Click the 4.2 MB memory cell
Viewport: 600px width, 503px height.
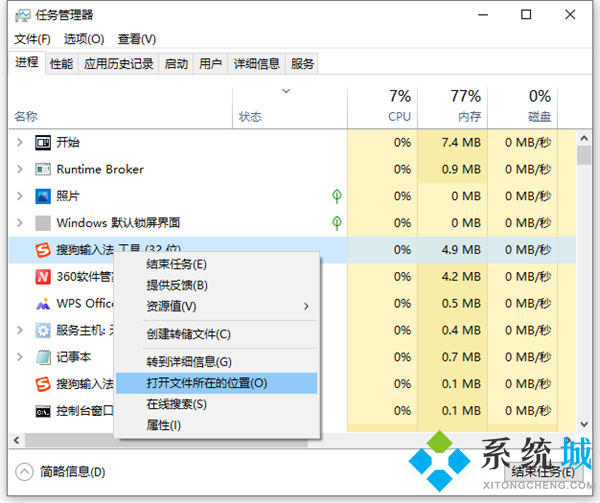coord(452,277)
